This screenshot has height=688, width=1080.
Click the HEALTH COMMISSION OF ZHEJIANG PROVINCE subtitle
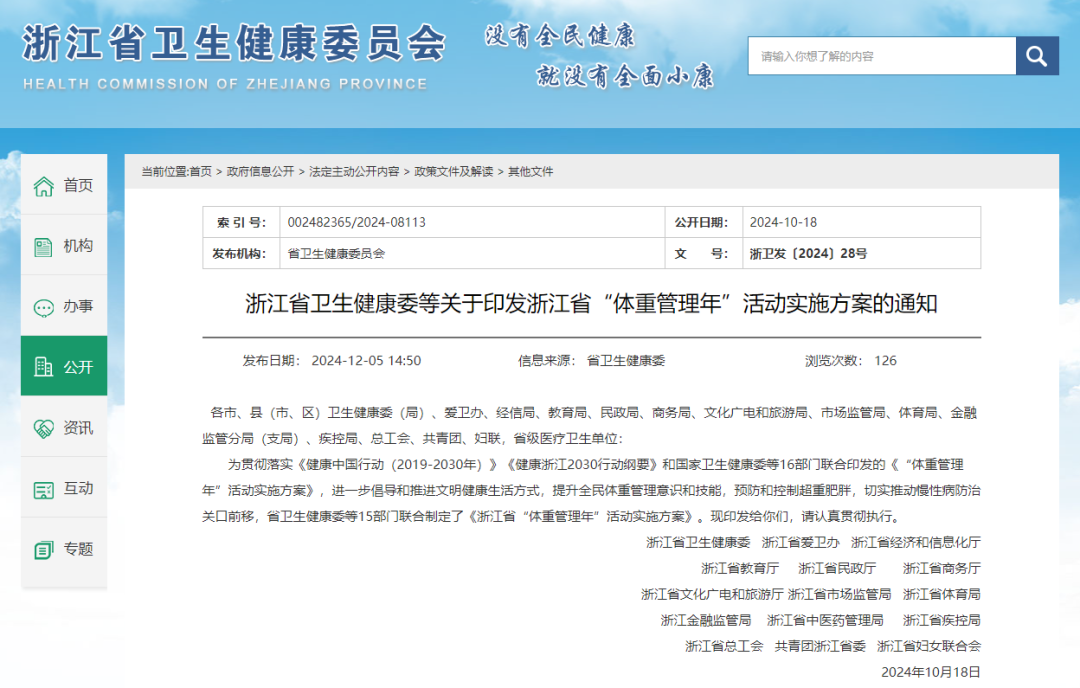[x=225, y=84]
